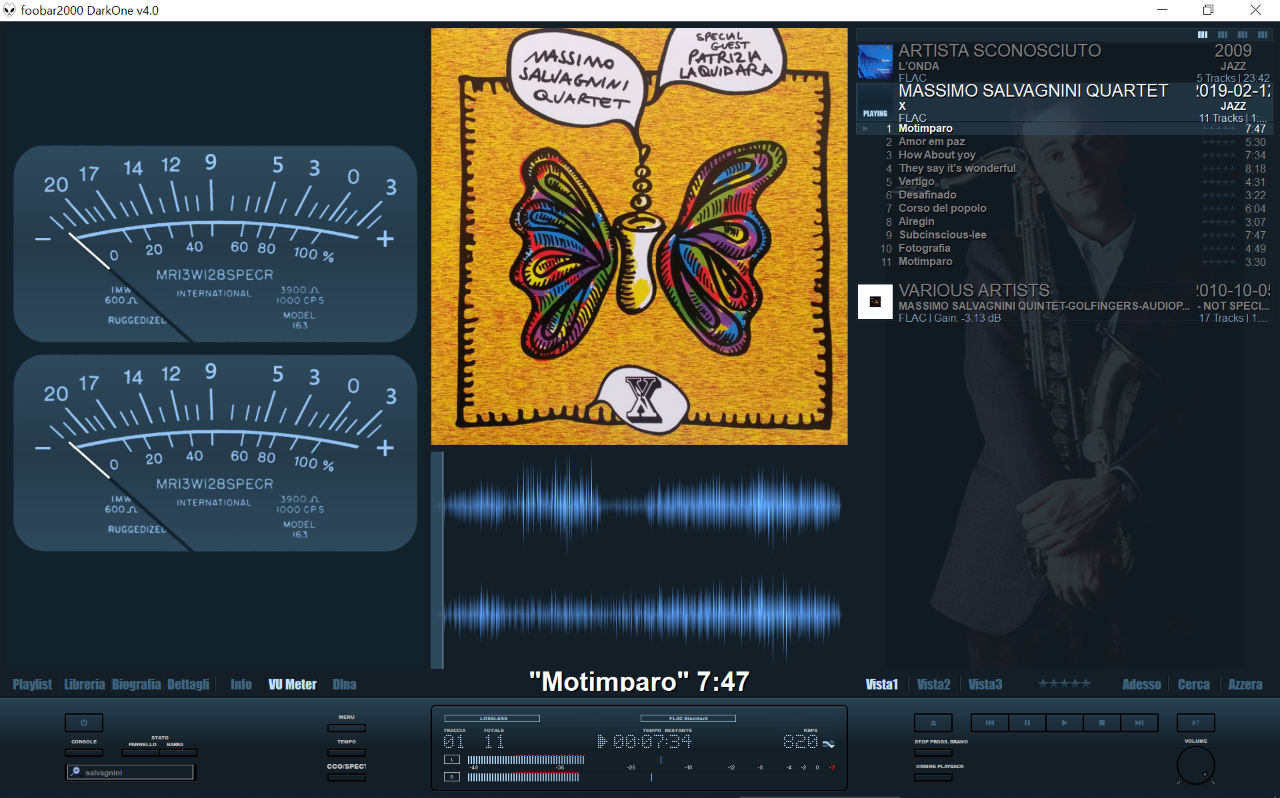Toggle the Barra status button
This screenshot has height=798, width=1280.
(178, 752)
